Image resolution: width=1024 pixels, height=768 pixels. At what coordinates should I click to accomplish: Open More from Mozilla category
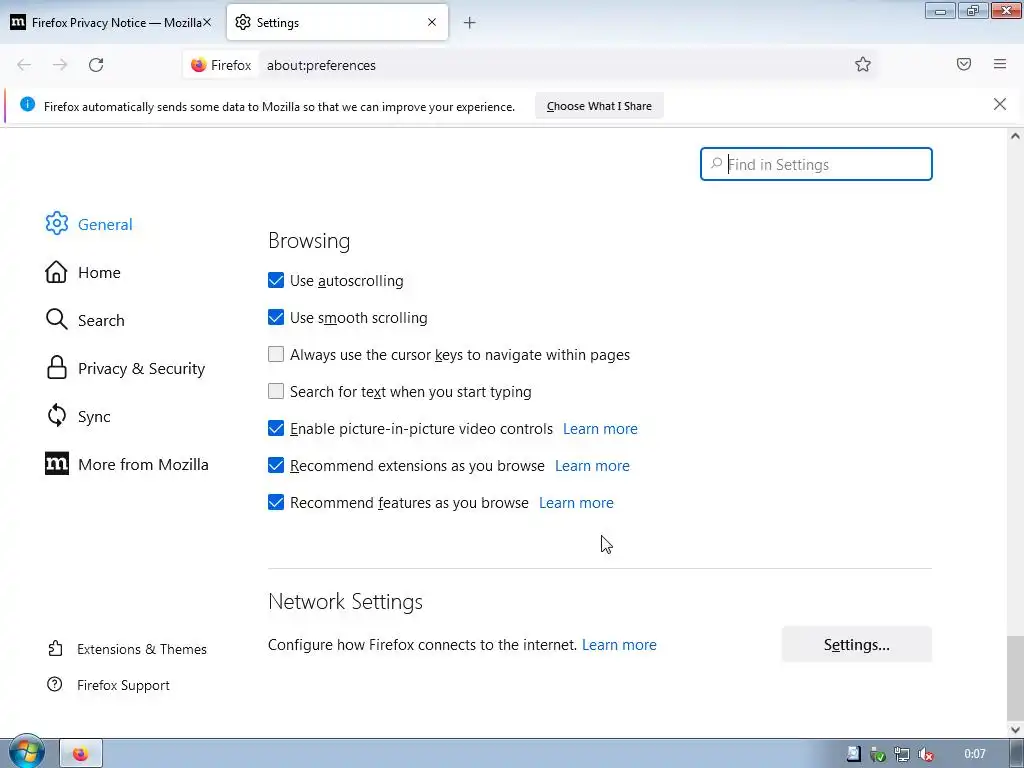[x=127, y=464]
